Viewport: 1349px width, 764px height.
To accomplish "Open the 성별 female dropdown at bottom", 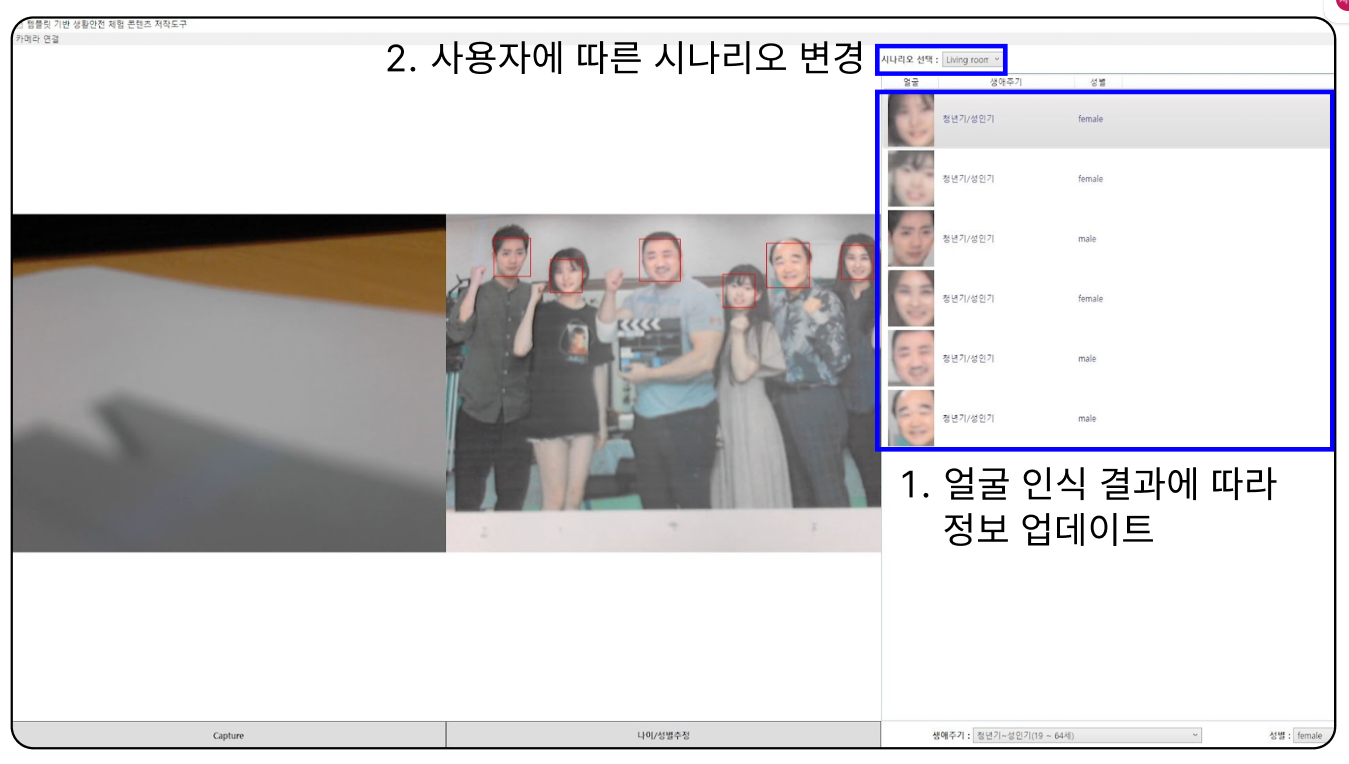I will (1312, 736).
